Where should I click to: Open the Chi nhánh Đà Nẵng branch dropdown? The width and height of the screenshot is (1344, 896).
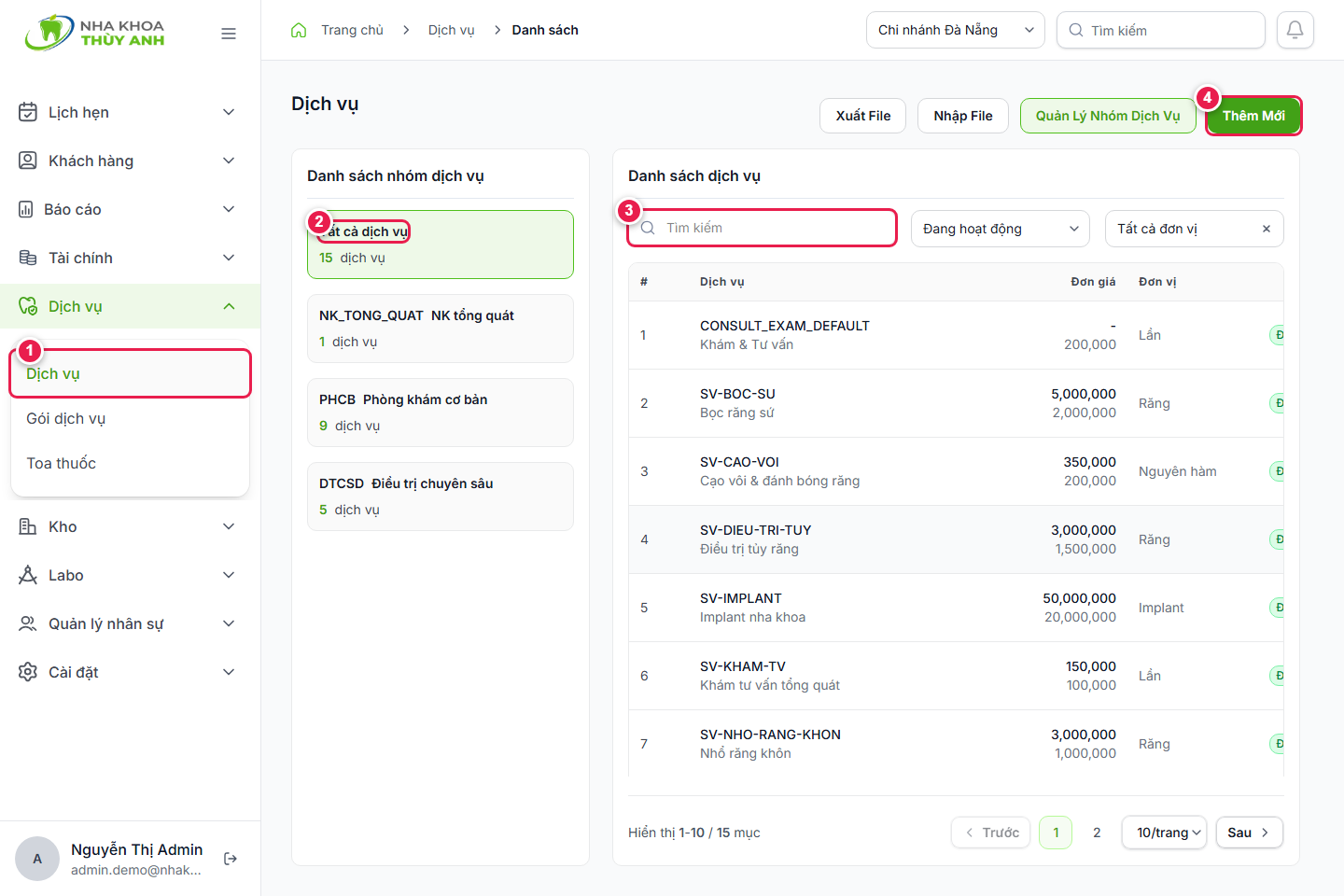tap(956, 30)
